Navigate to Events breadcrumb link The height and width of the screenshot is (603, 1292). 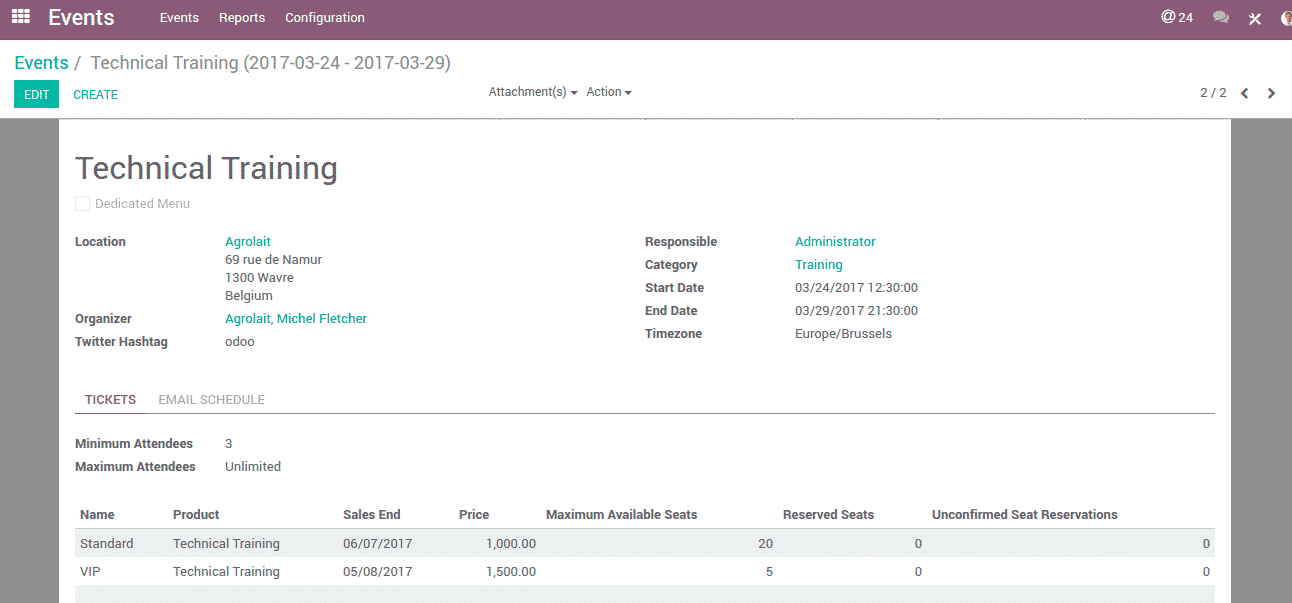click(41, 63)
